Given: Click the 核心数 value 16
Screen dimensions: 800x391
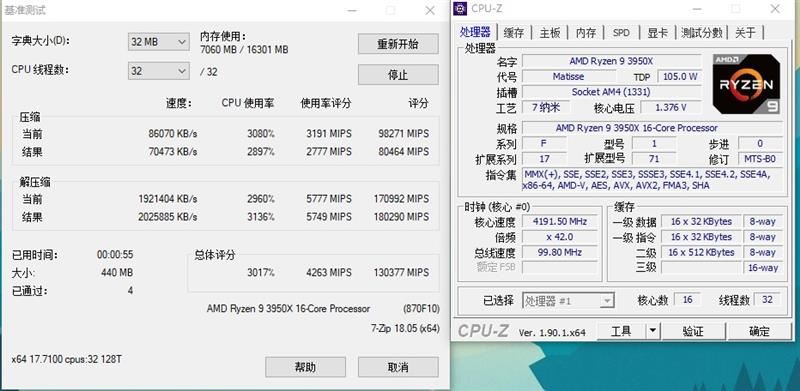Looking at the screenshot, I should [x=687, y=300].
